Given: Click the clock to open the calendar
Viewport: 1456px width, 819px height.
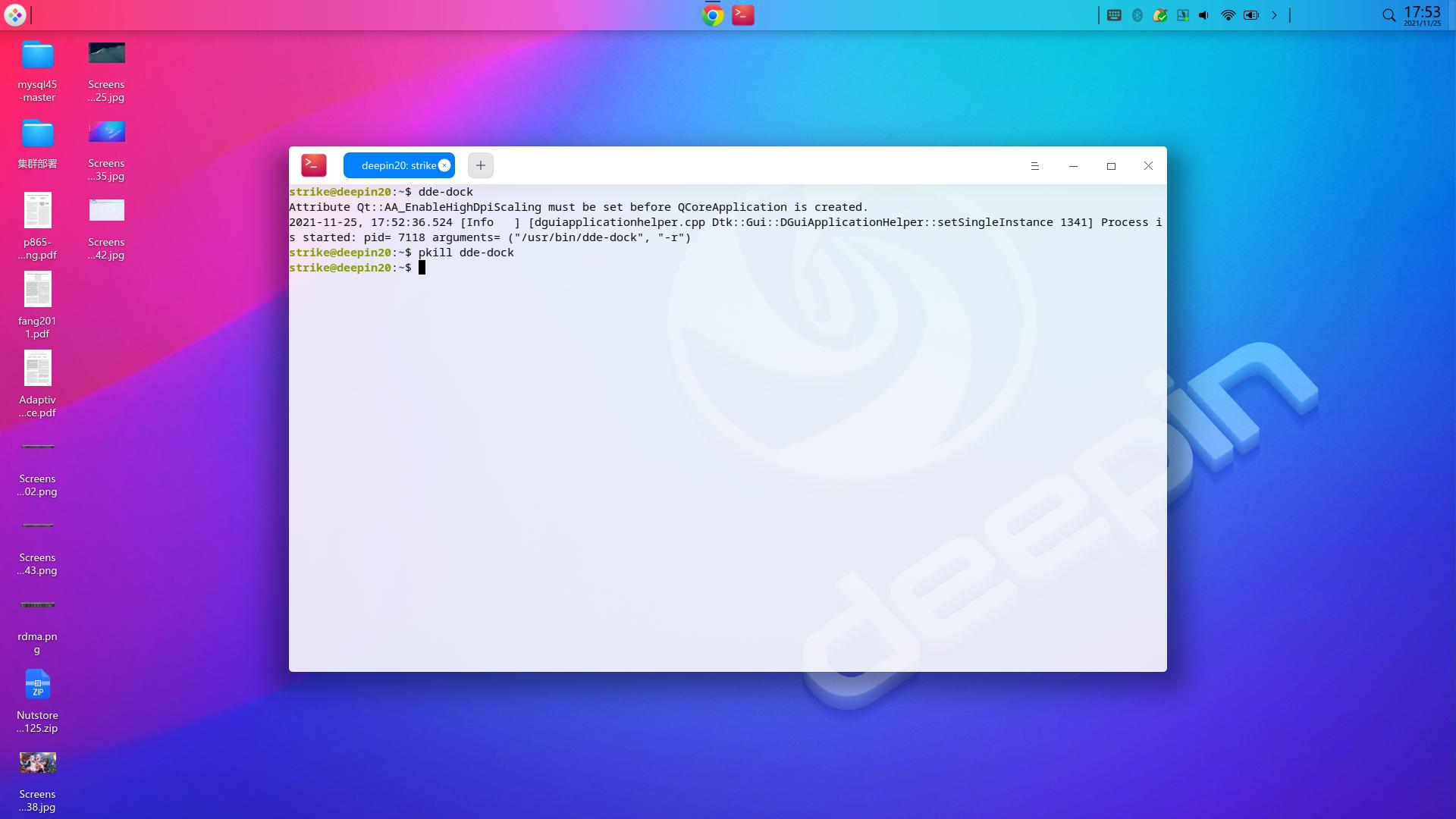Looking at the screenshot, I should click(1422, 14).
